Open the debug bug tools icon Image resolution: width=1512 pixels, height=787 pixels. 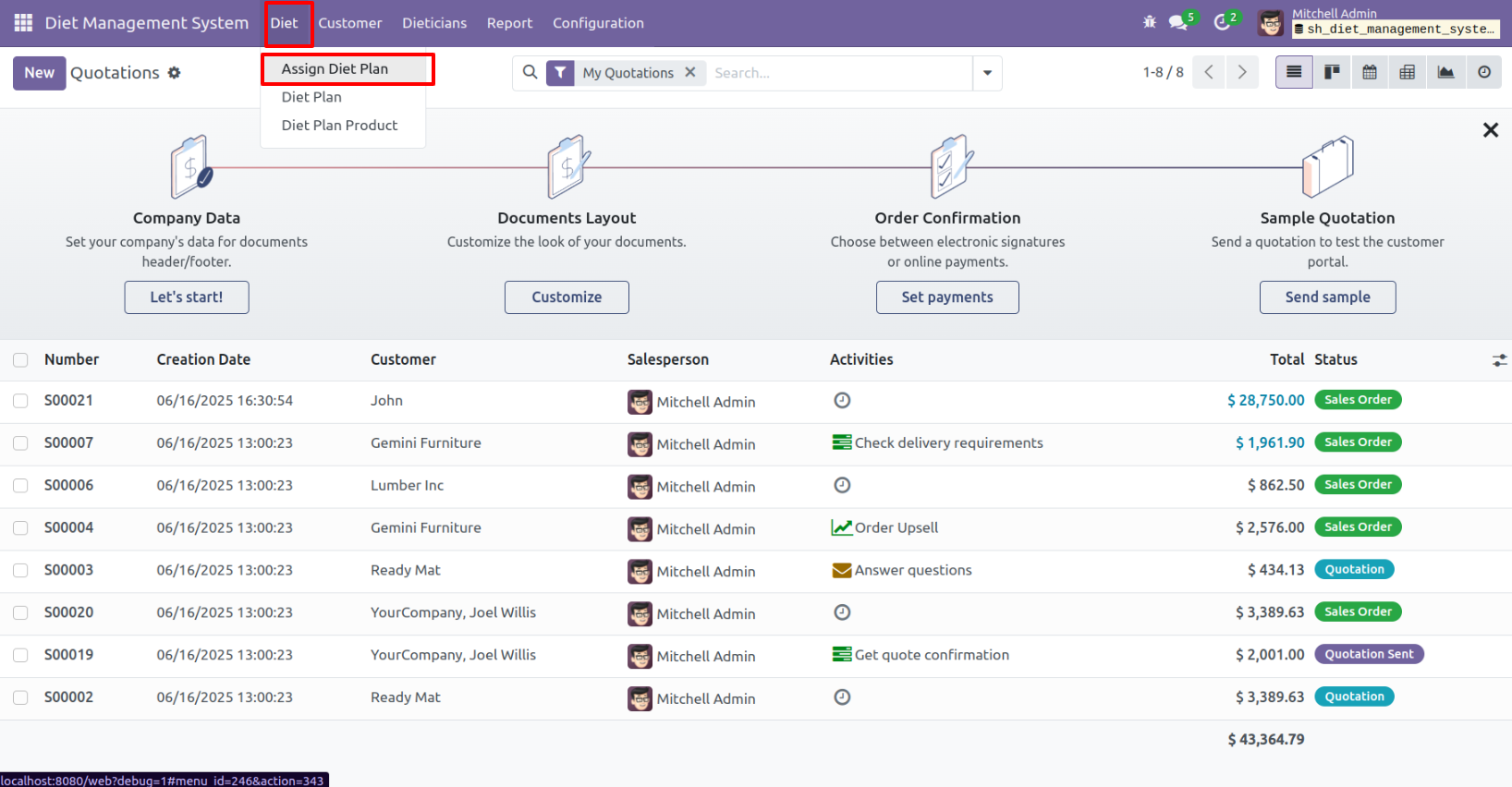click(x=1150, y=22)
